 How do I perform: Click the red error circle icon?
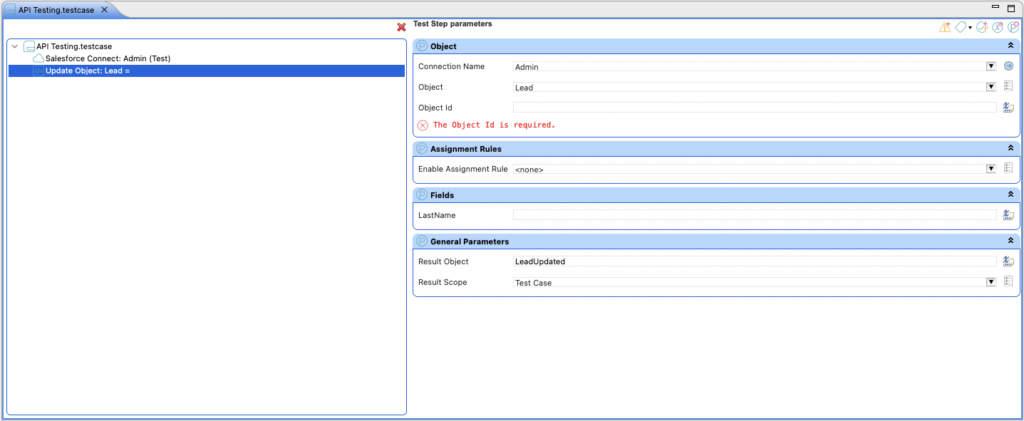[x=423, y=125]
